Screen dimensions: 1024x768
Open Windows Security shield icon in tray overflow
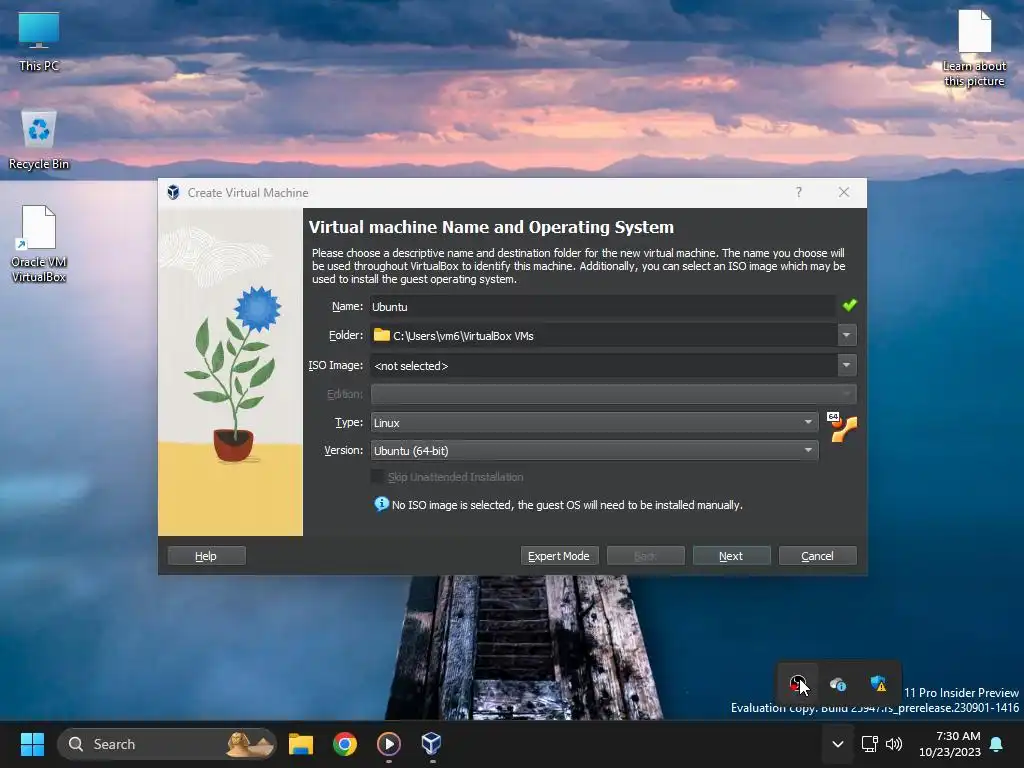pyautogui.click(x=878, y=684)
